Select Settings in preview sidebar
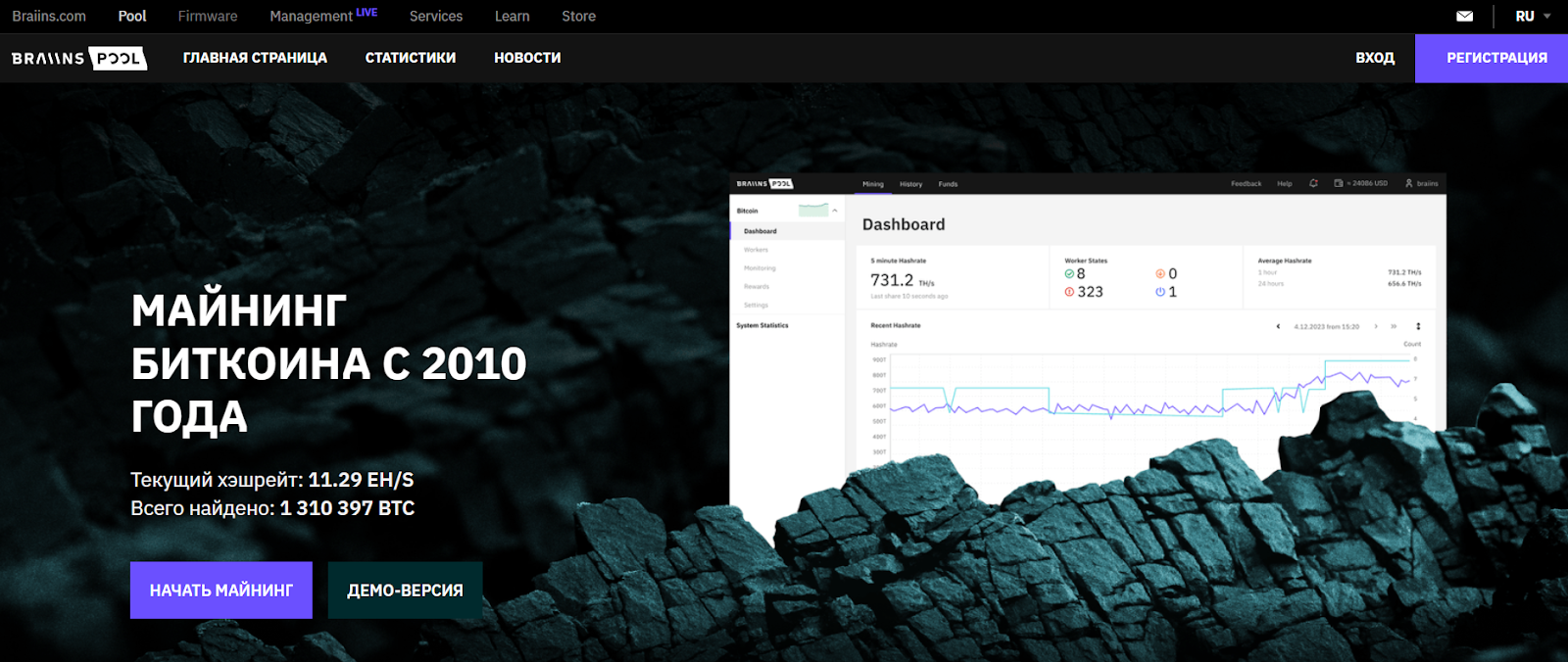This screenshot has width=1568, height=662. click(757, 306)
